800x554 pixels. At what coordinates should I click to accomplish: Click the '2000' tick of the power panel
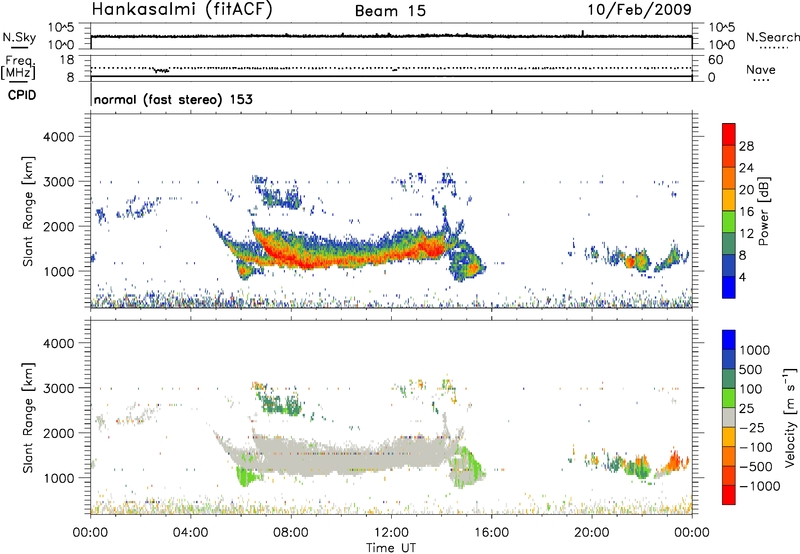coord(59,226)
